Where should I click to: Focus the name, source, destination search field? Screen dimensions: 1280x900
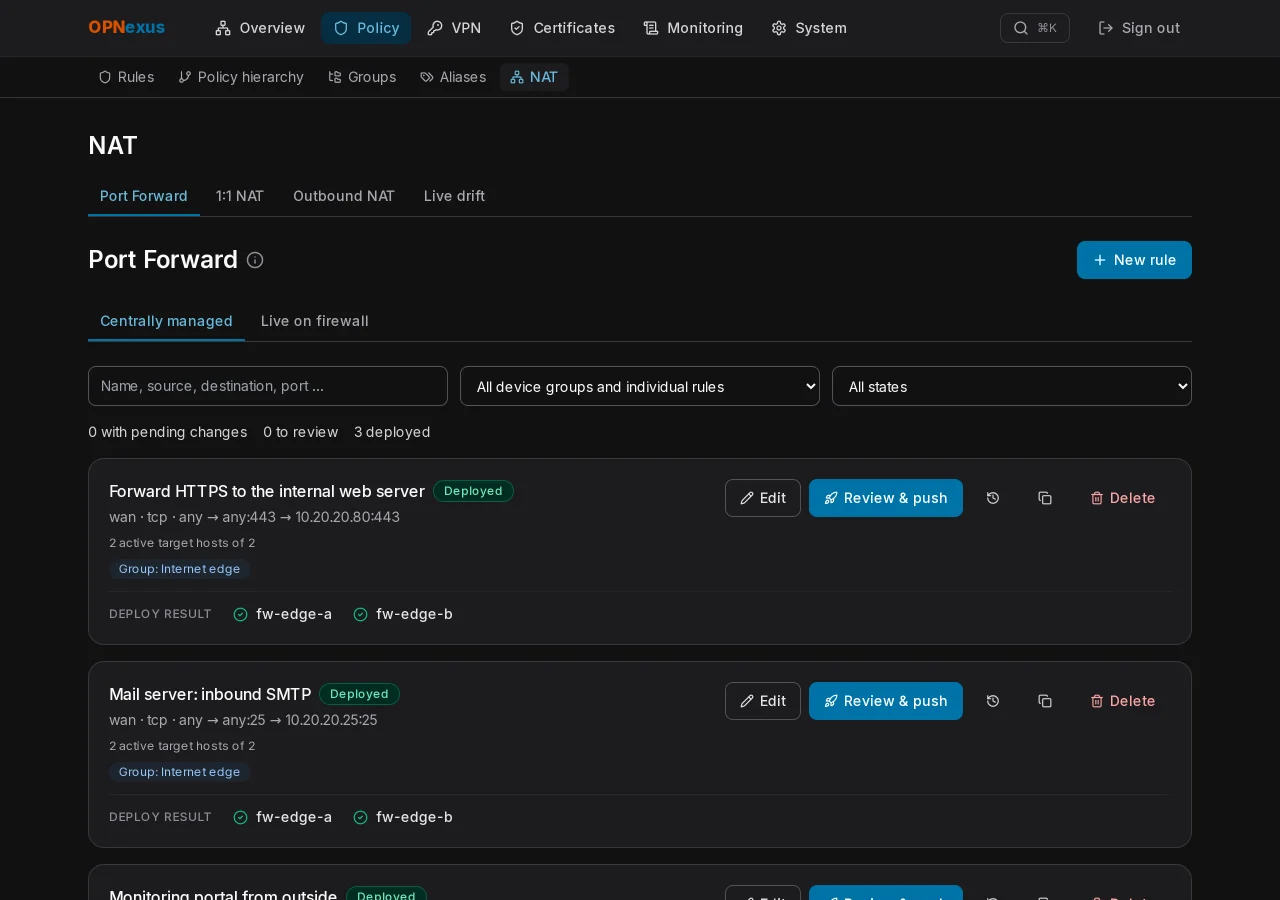pyautogui.click(x=268, y=386)
